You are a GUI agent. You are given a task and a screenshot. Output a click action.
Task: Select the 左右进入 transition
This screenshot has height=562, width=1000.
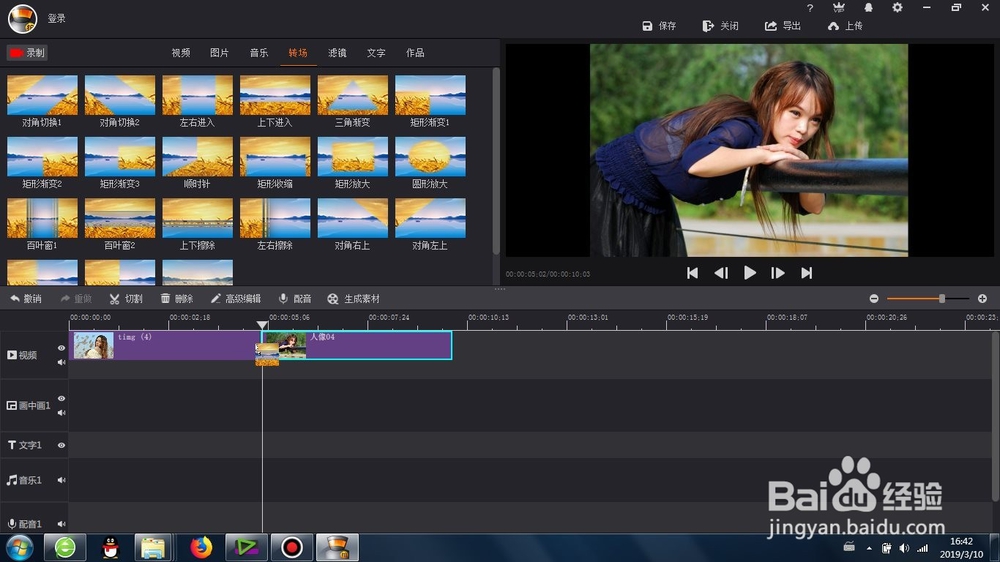198,95
